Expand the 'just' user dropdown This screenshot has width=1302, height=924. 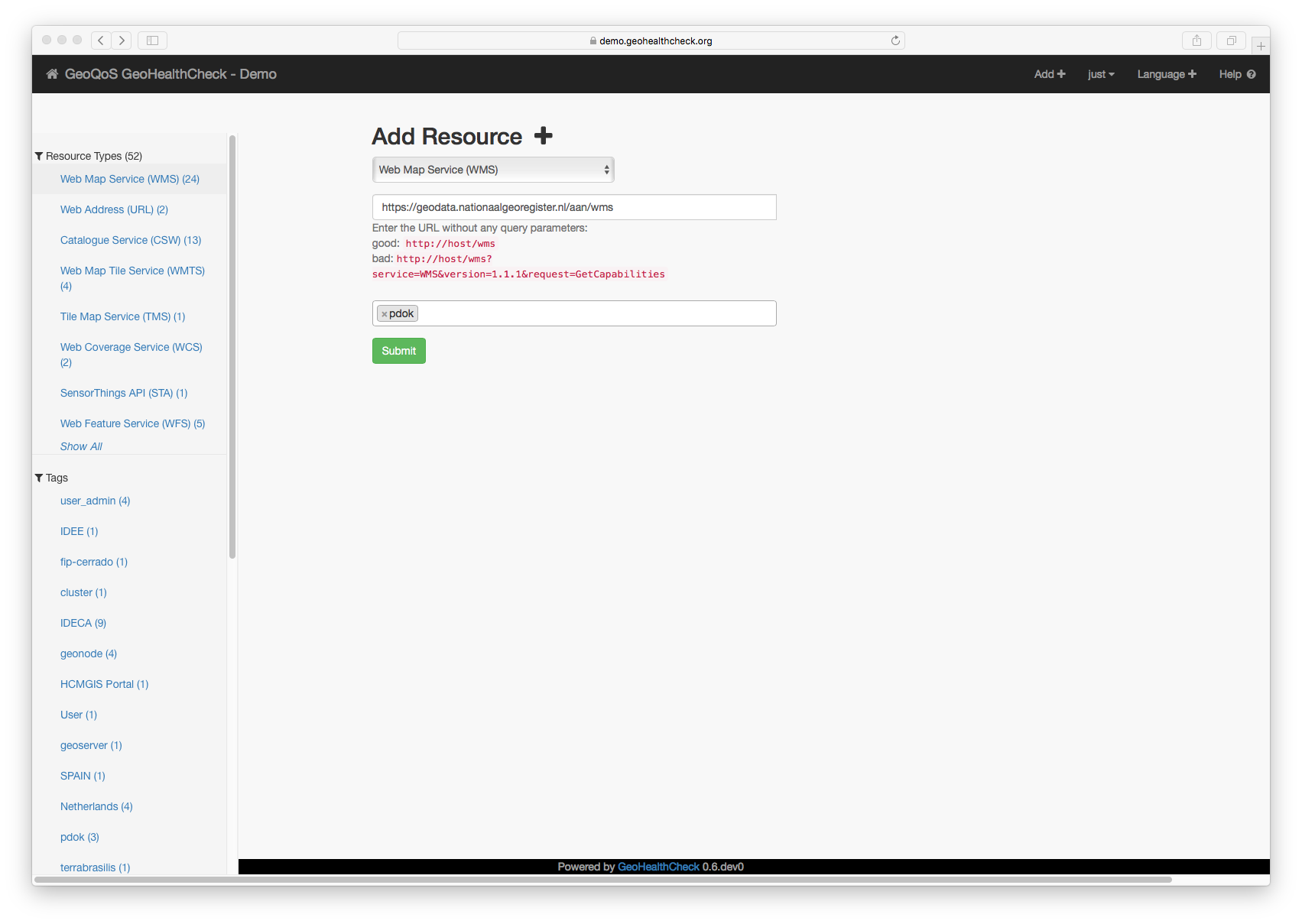tap(1100, 74)
